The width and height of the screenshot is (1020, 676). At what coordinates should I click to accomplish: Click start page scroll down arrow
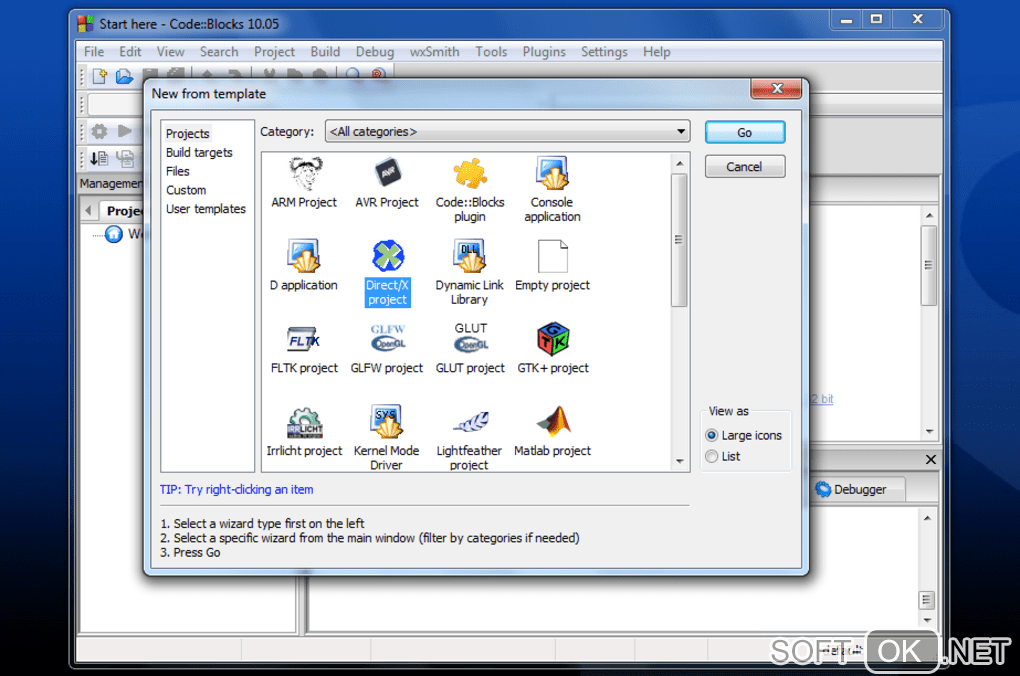click(930, 431)
